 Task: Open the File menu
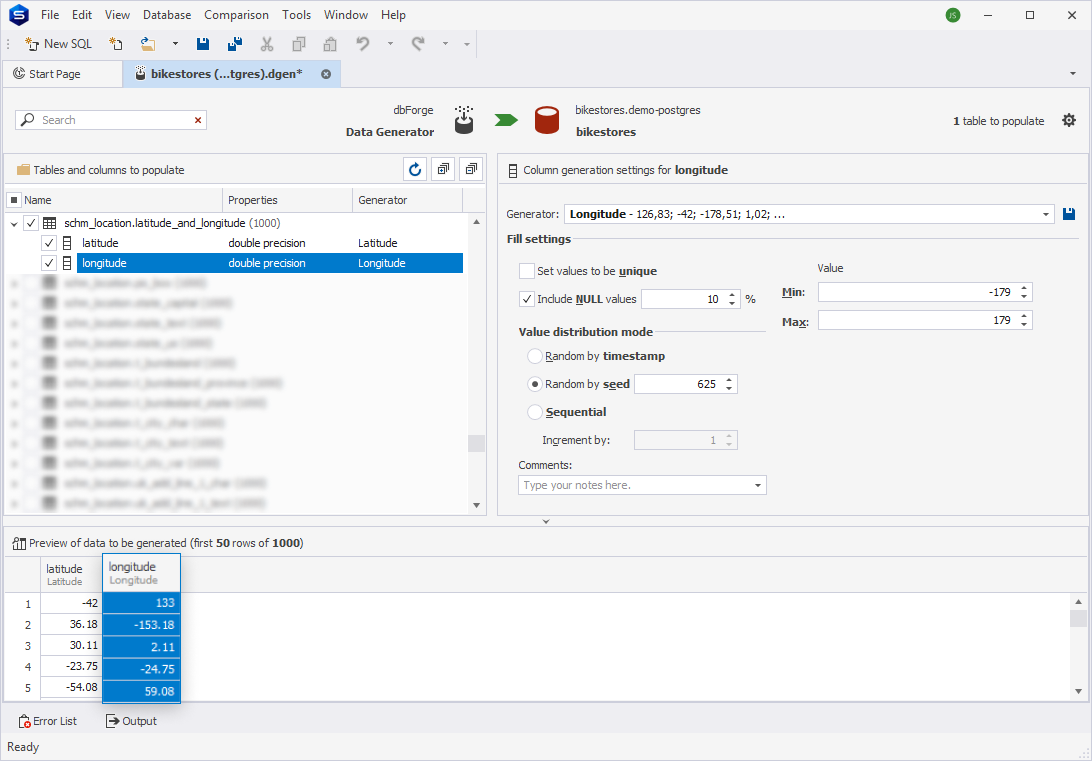pos(50,15)
